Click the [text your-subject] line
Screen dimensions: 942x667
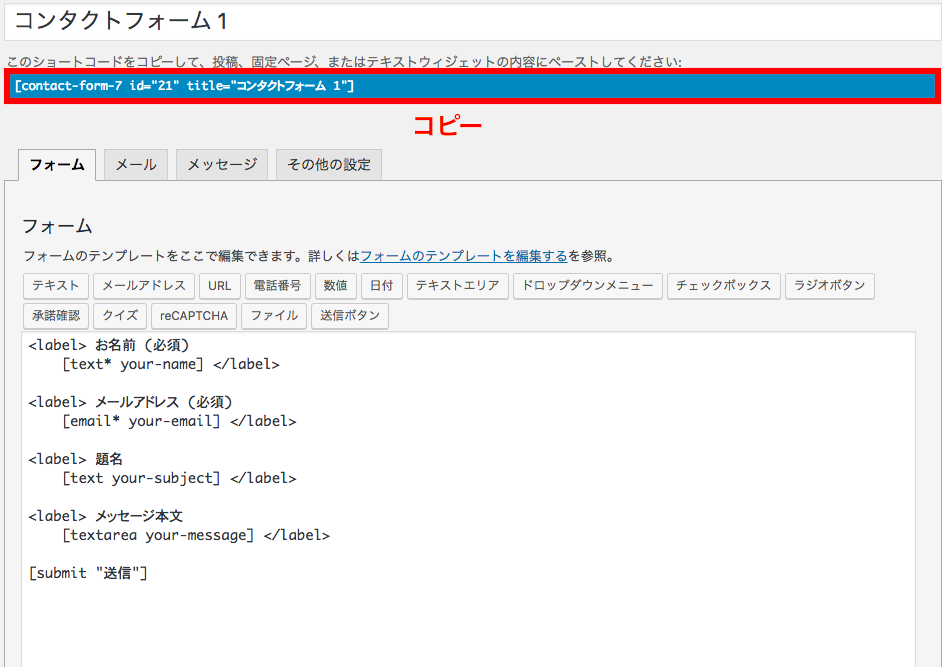(x=179, y=478)
